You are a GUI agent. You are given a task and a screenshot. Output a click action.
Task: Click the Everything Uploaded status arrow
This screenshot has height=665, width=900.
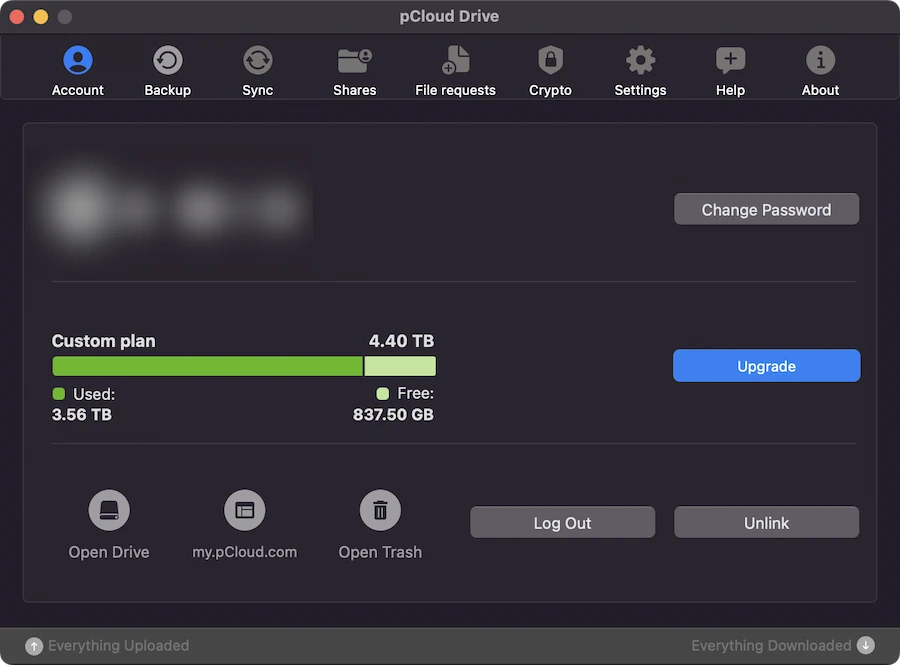(34, 646)
